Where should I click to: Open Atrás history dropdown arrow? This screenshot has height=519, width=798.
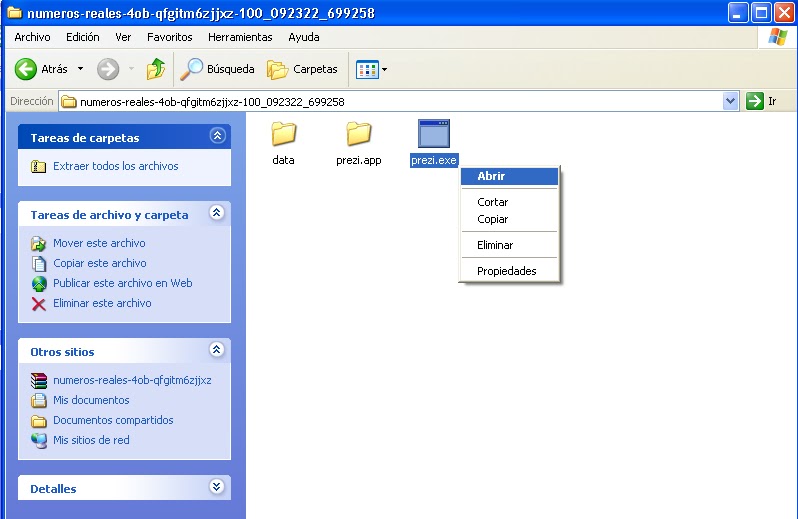[80, 68]
